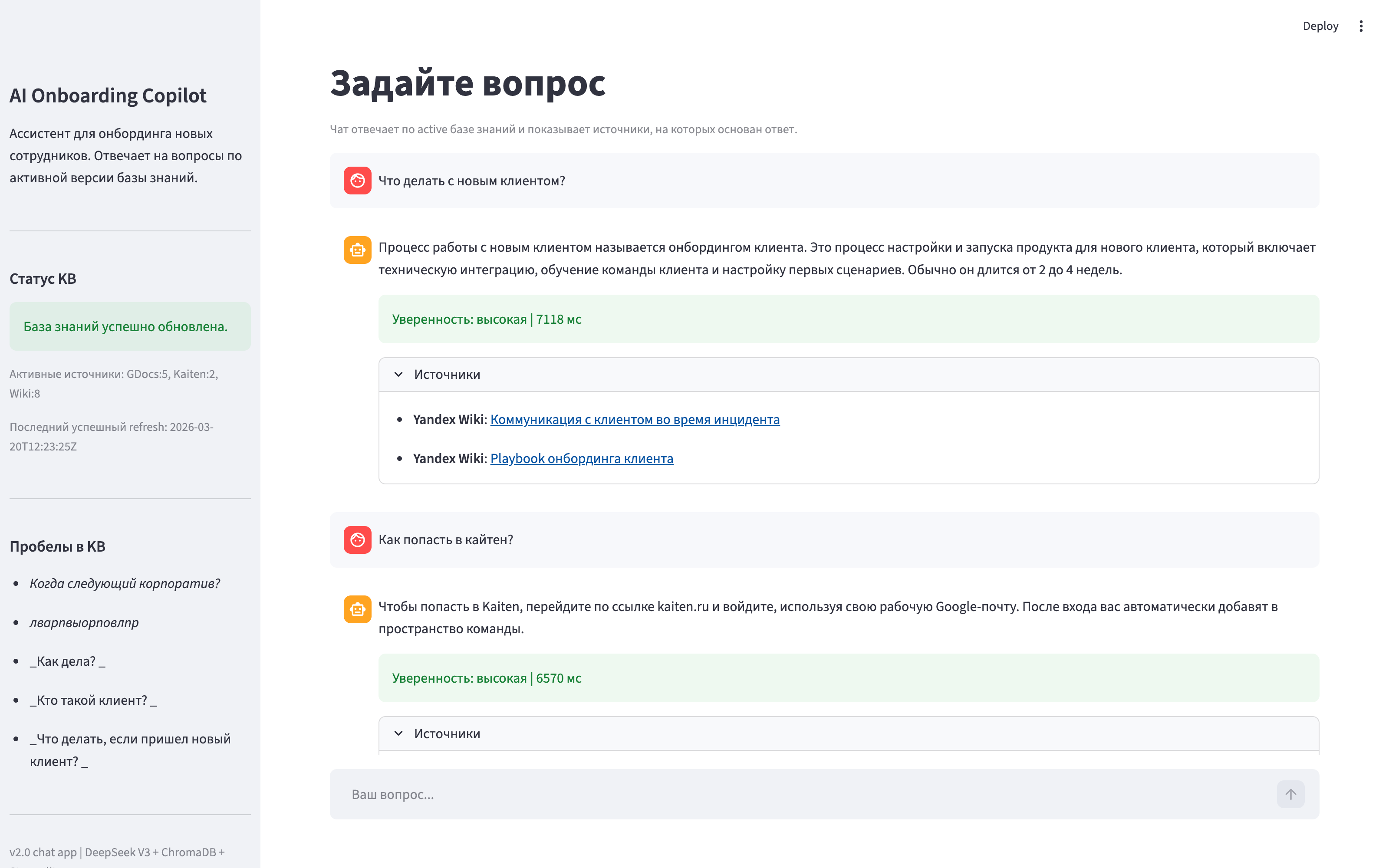Click the green База знаний успешно обновлена status box
1389x868 pixels.
[130, 326]
